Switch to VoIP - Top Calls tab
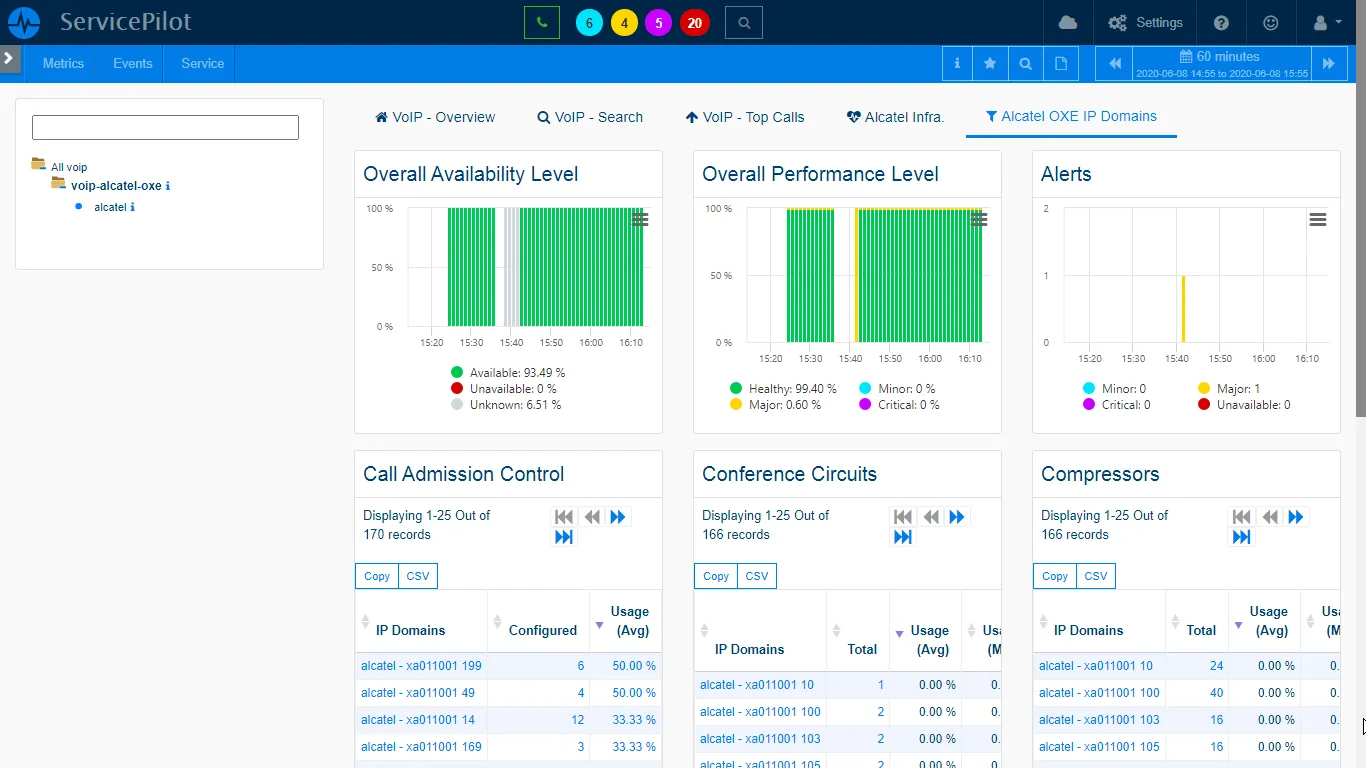The height and width of the screenshot is (768, 1366). 745,117
